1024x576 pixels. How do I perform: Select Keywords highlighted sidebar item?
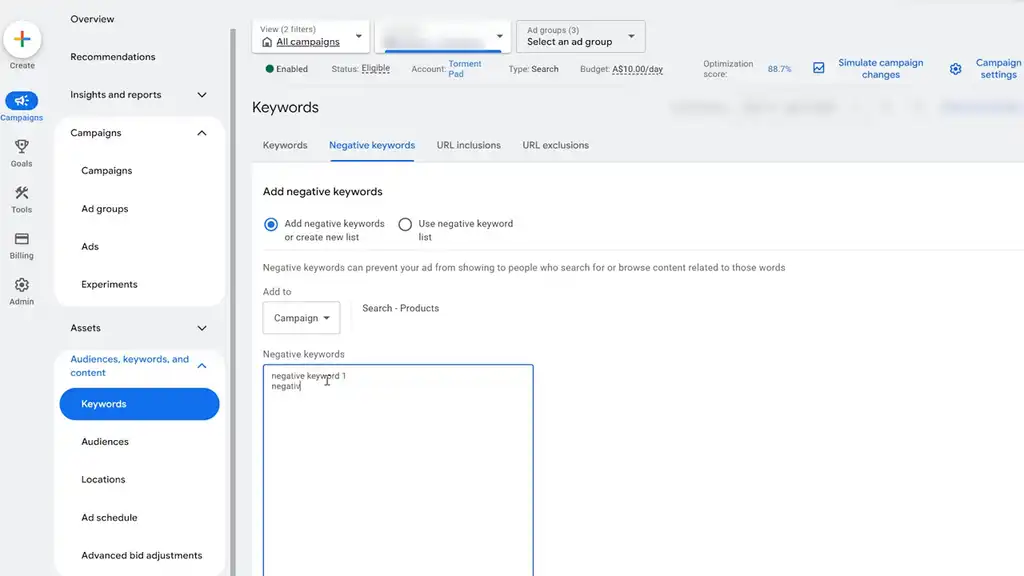click(139, 404)
